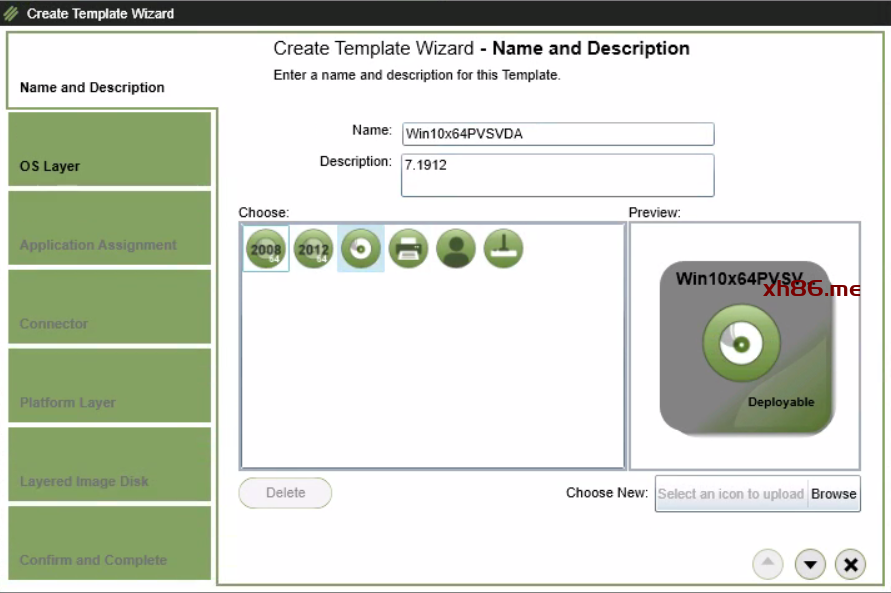Click Browse to upload an icon
Screen dimensions: 891x593
(x=833, y=494)
